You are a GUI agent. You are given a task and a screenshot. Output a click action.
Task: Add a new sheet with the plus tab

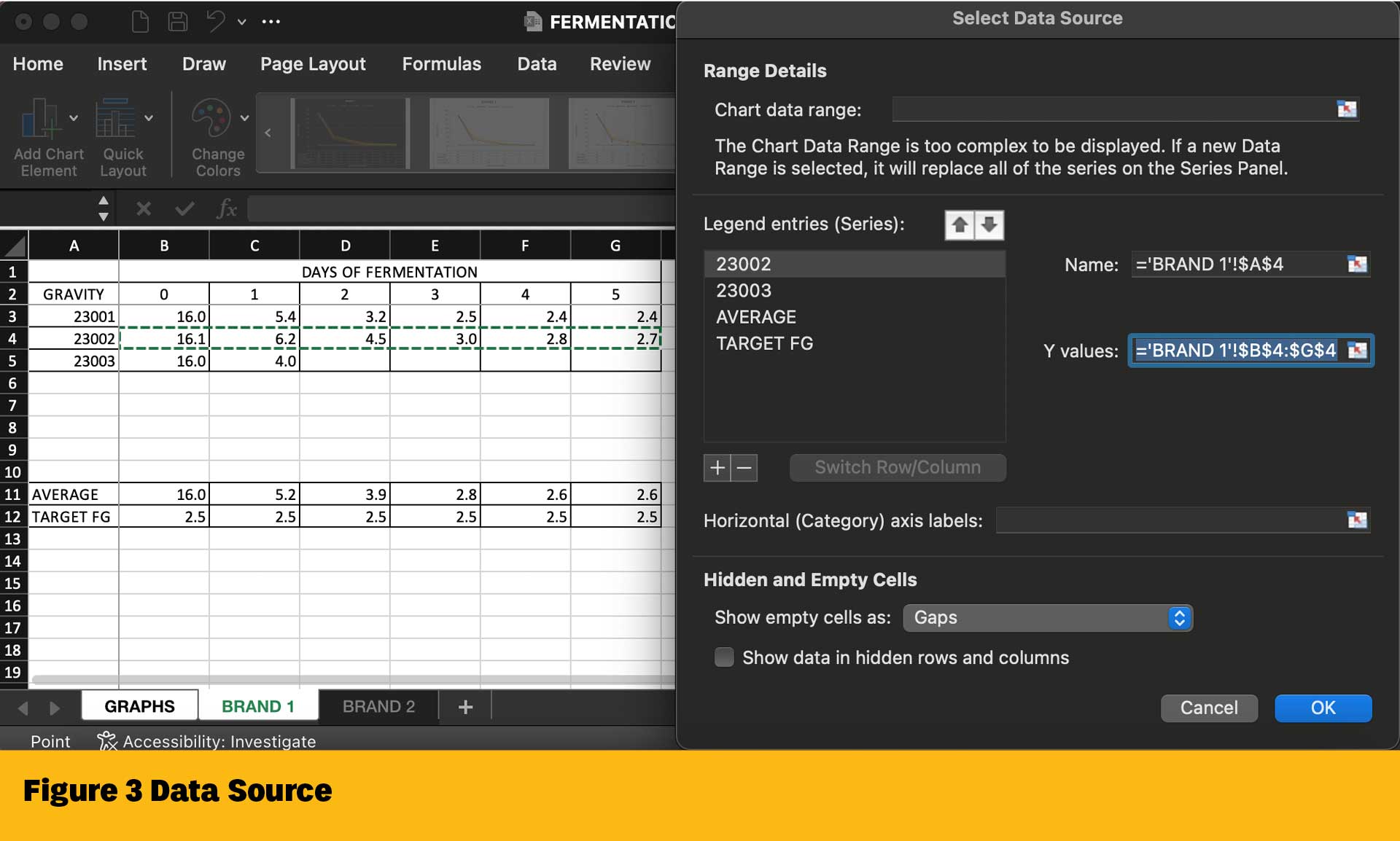pos(465,706)
